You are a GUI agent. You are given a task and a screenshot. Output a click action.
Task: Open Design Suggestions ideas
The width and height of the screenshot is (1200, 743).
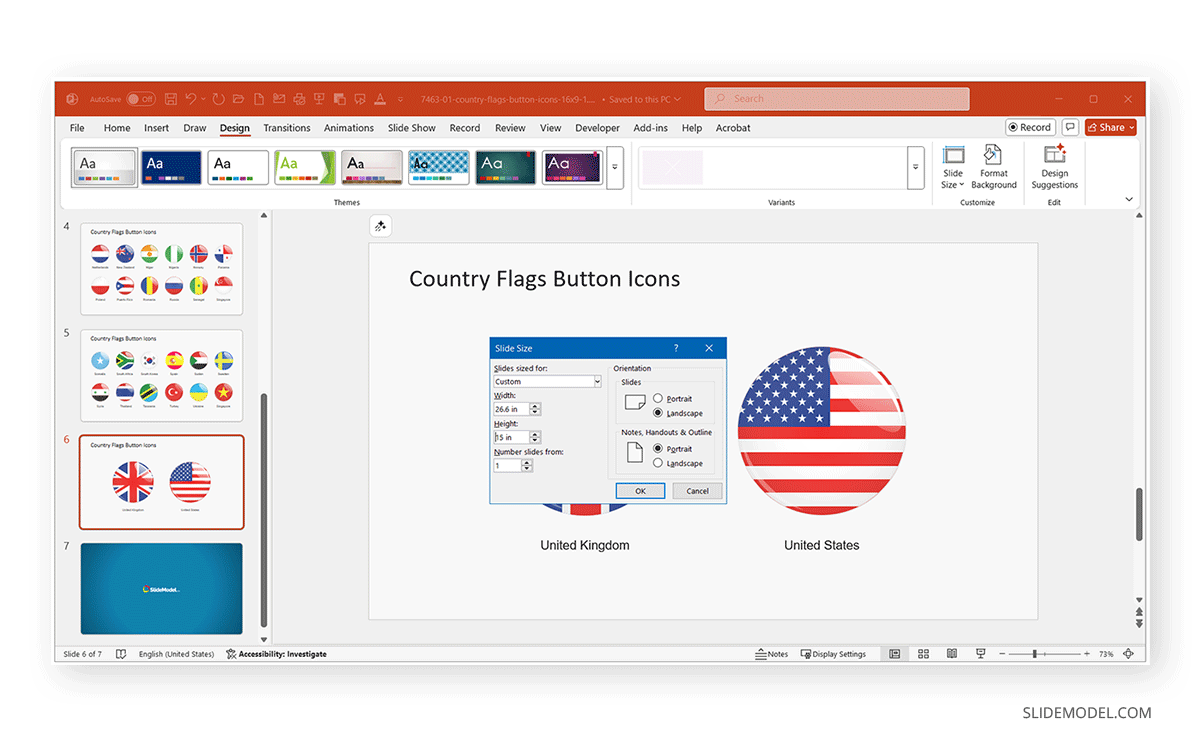coord(1054,168)
